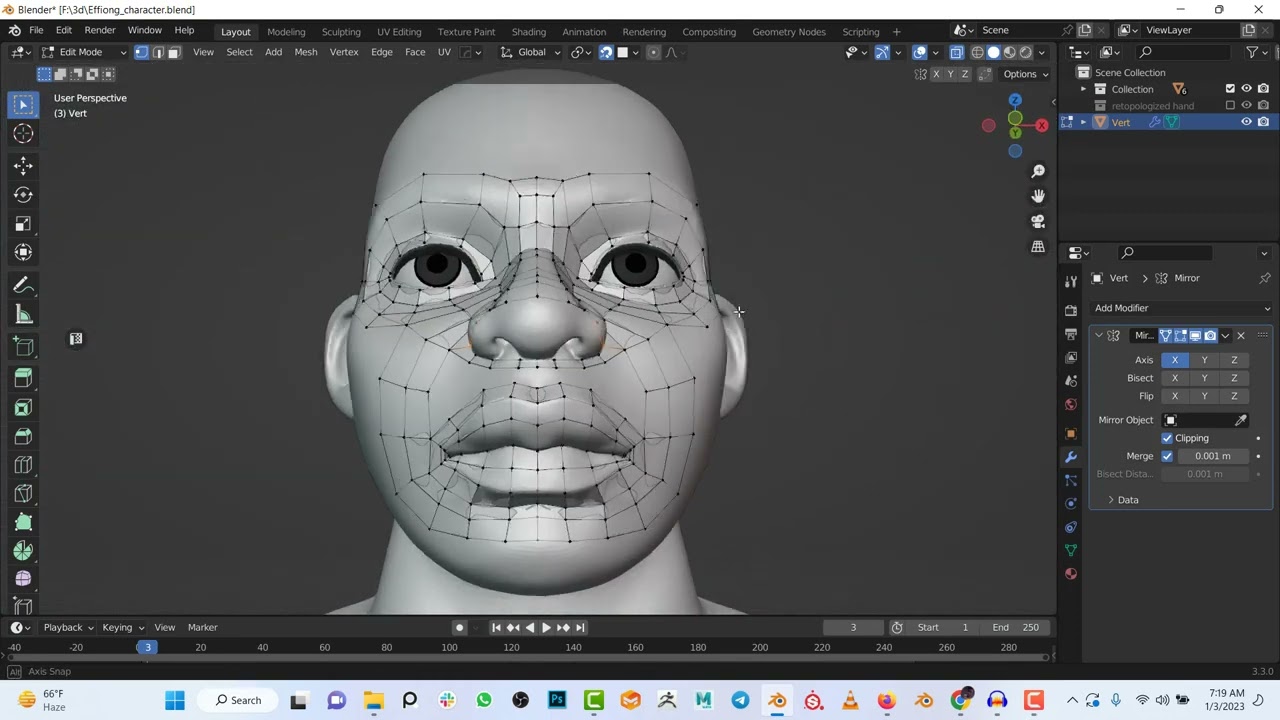Toggle visibility of retopologized hand
Image resolution: width=1280 pixels, height=720 pixels.
click(1246, 105)
